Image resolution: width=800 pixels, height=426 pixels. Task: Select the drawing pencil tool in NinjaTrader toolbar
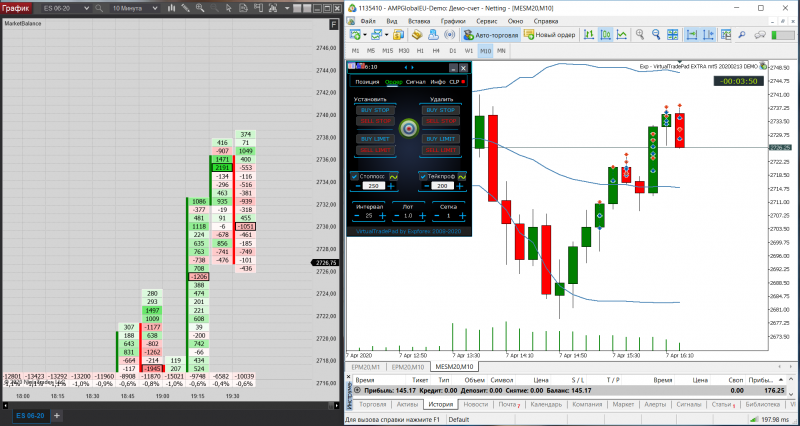pyautogui.click(x=186, y=8)
